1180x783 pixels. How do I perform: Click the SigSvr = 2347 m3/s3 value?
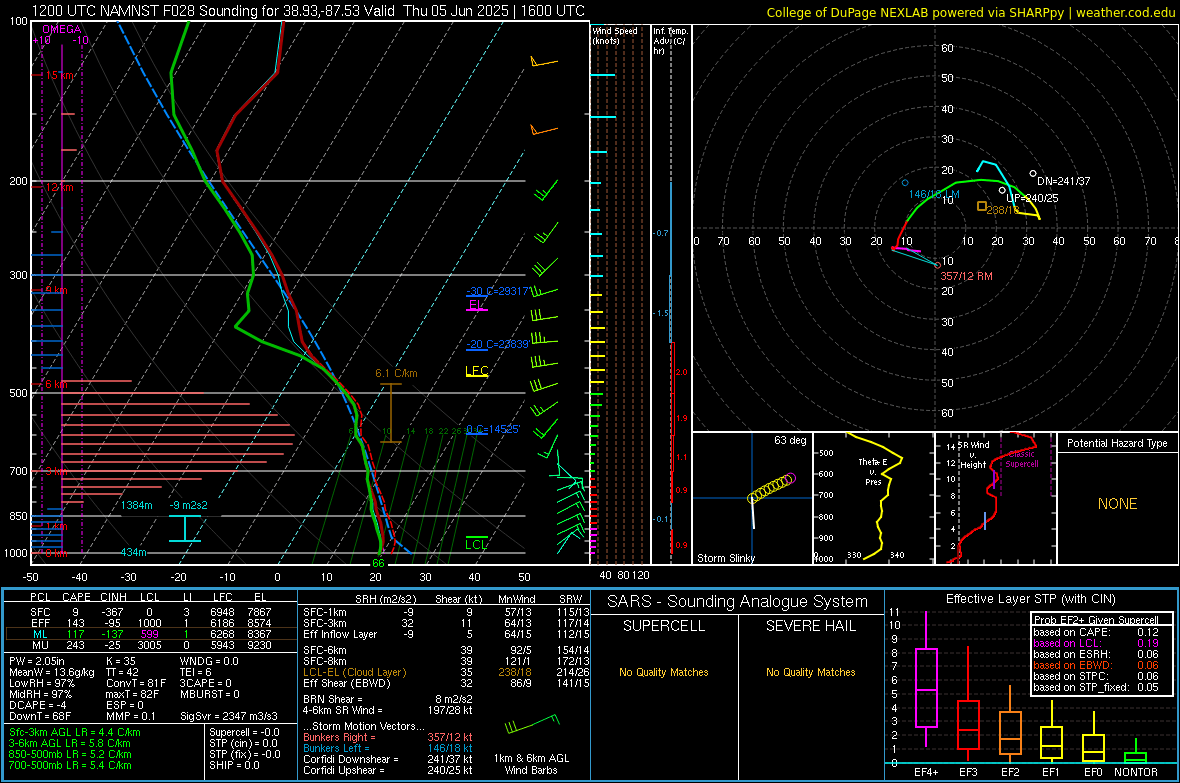click(229, 716)
